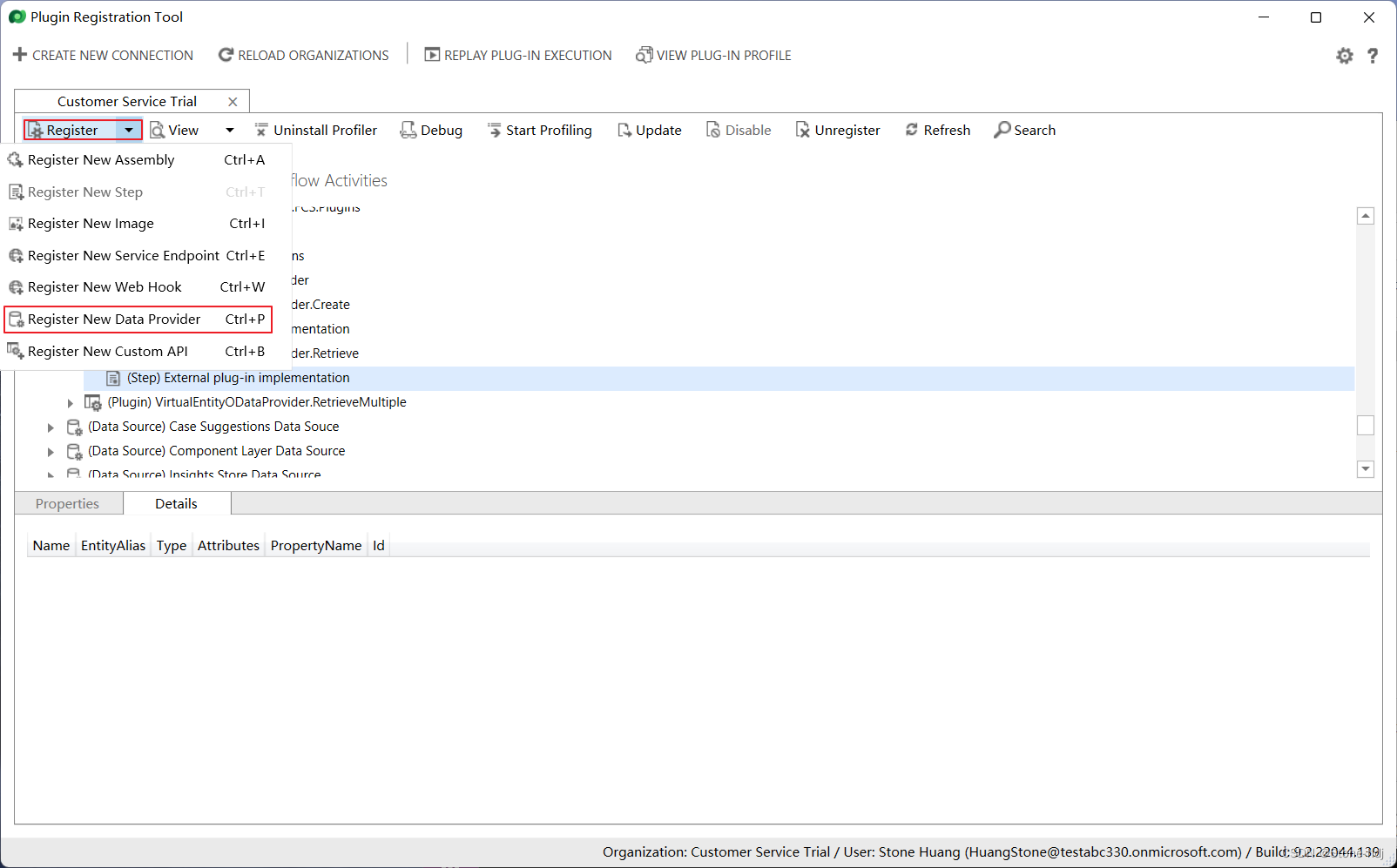Viewport: 1397px width, 868px height.
Task: Open the help question mark icon
Action: point(1373,56)
